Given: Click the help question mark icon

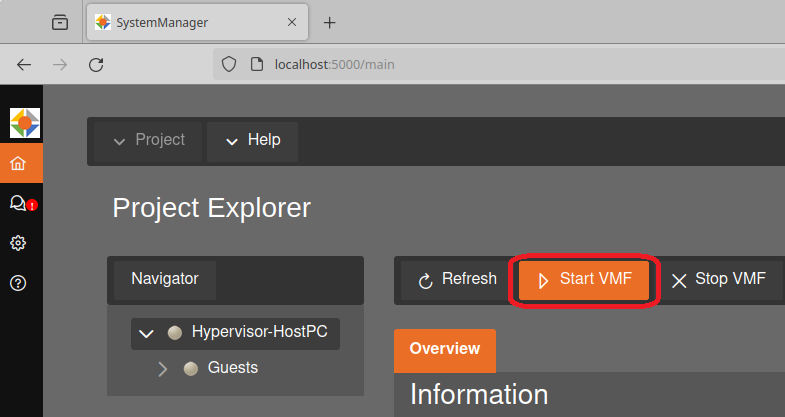Looking at the screenshot, I should point(18,283).
